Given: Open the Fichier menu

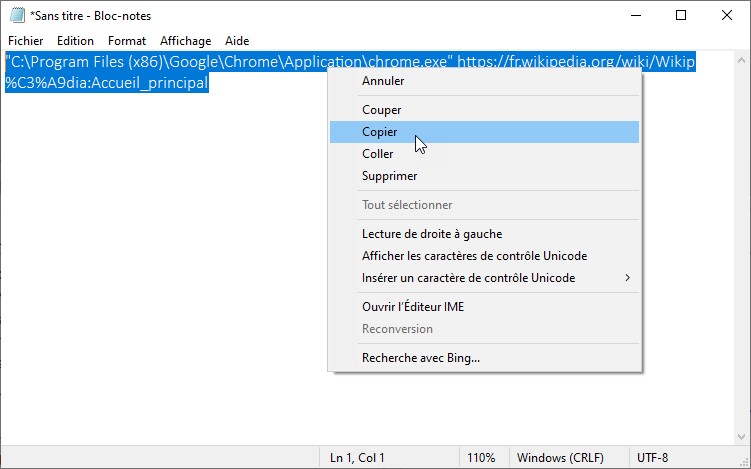Looking at the screenshot, I should 26,41.
